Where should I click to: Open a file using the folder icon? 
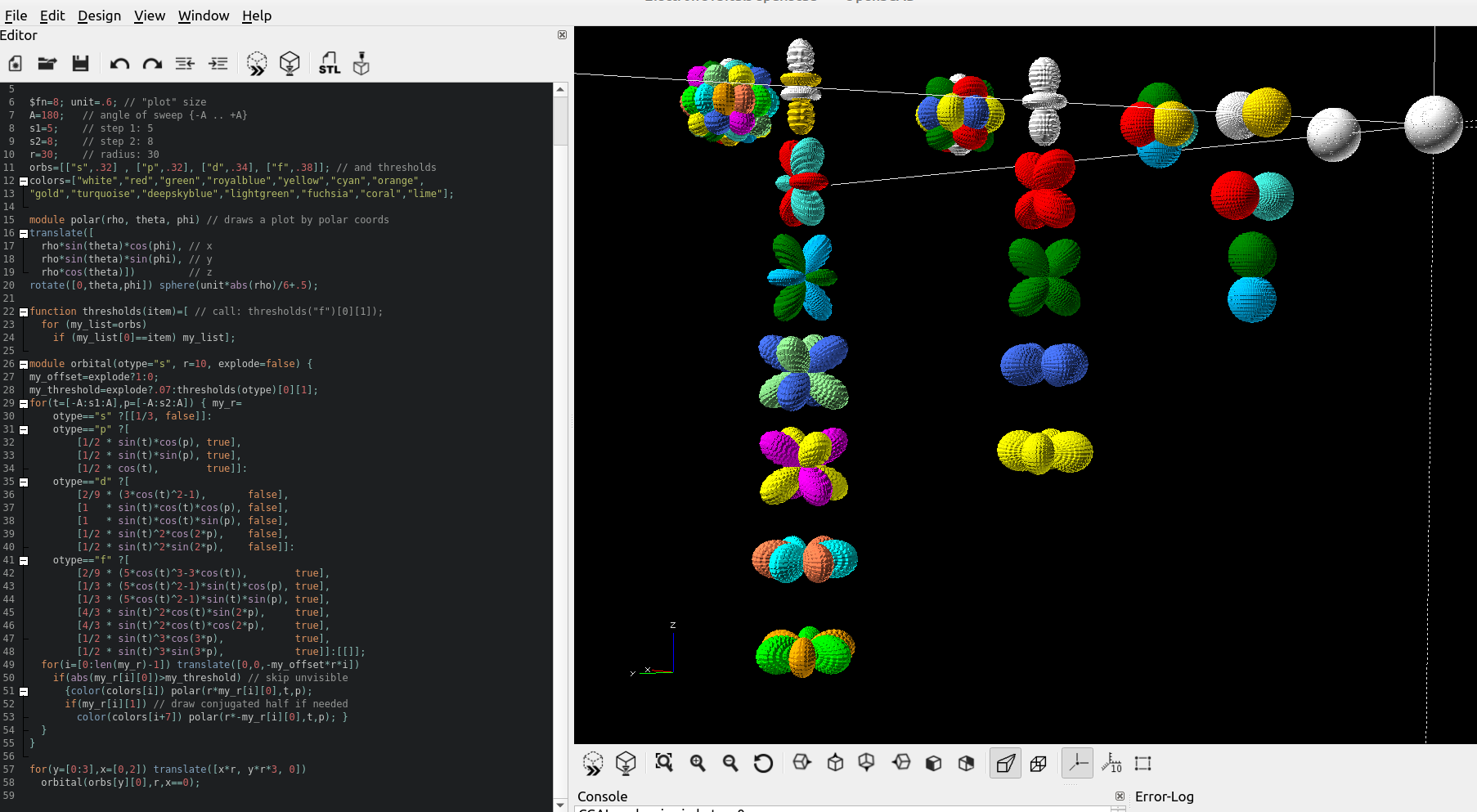click(47, 64)
